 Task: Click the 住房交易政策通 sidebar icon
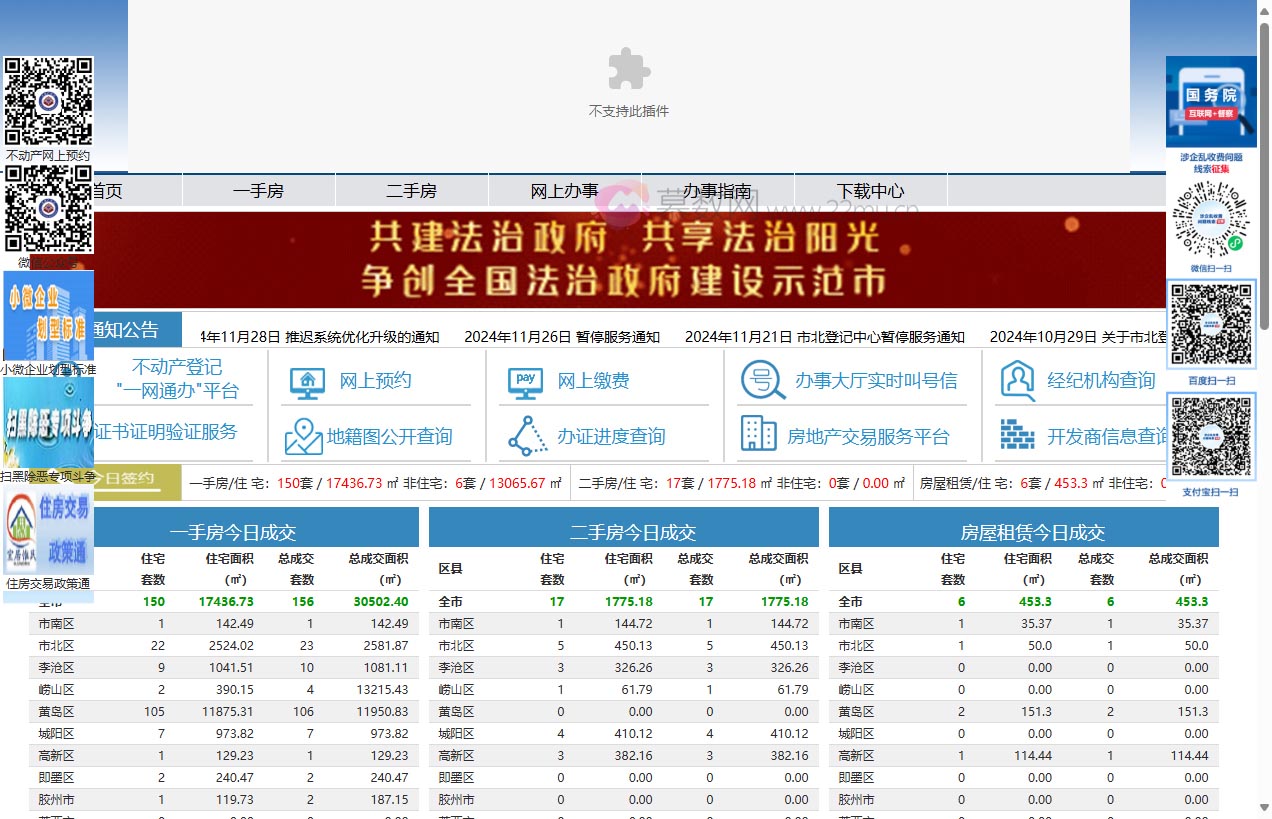coord(49,528)
